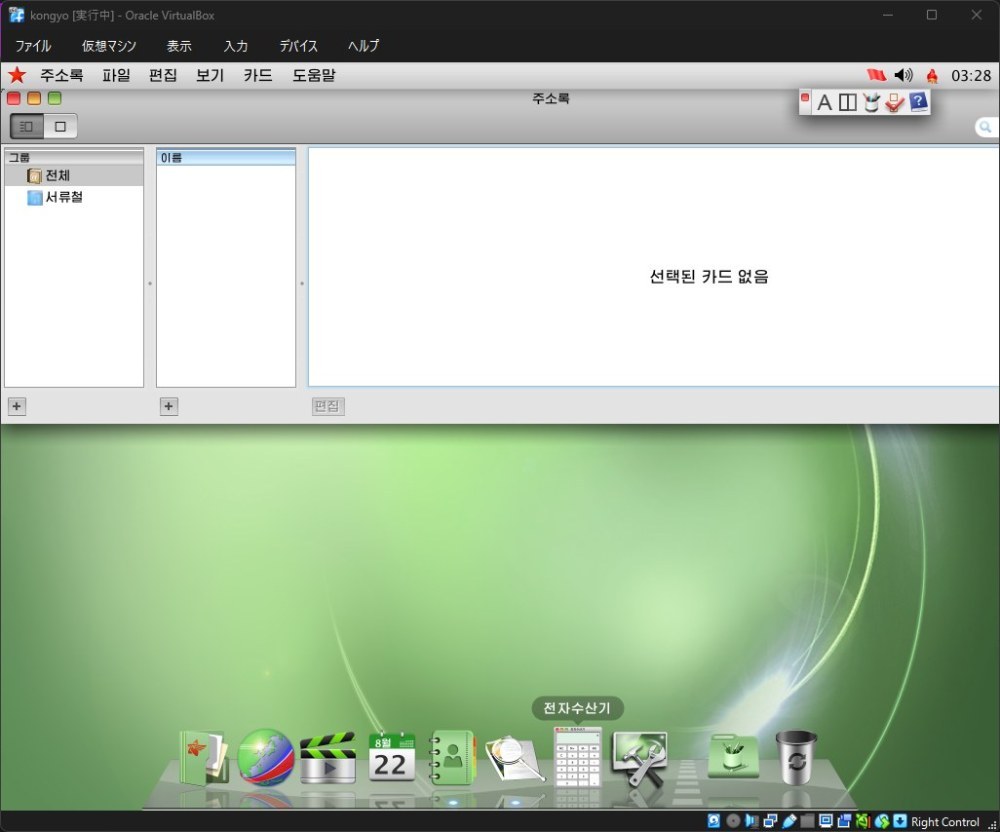Image resolution: width=1000 pixels, height=832 pixels.
Task: Click the red flame tray icon
Action: [x=932, y=76]
